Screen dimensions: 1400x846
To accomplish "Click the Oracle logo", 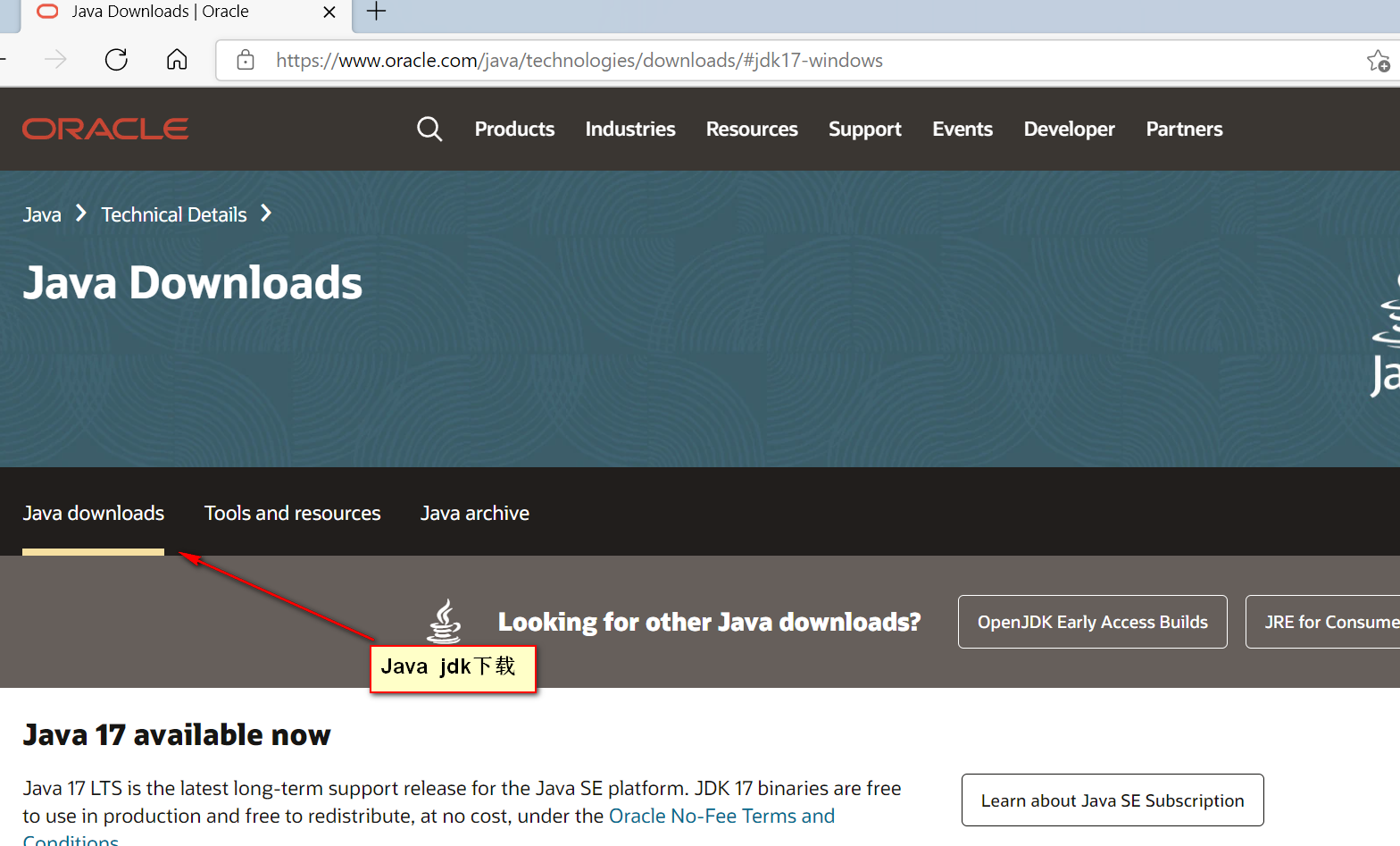I will (105, 129).
